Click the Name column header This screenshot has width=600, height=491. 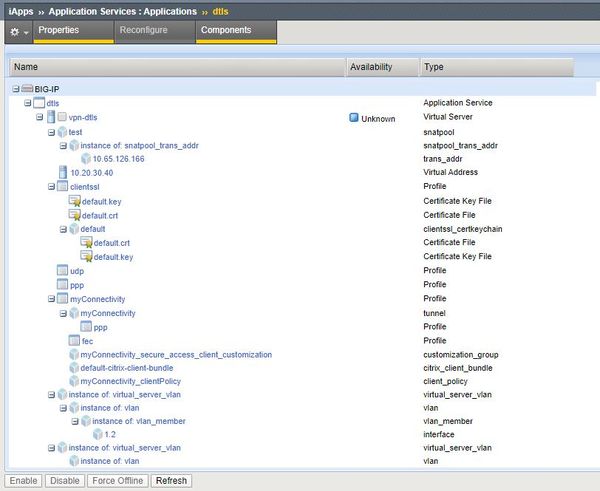(26, 67)
